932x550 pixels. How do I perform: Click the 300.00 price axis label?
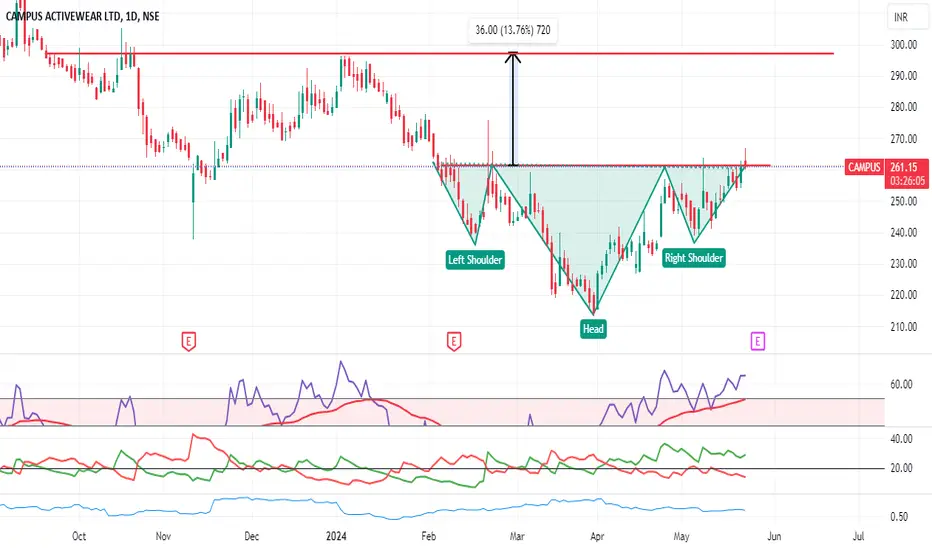[903, 45]
